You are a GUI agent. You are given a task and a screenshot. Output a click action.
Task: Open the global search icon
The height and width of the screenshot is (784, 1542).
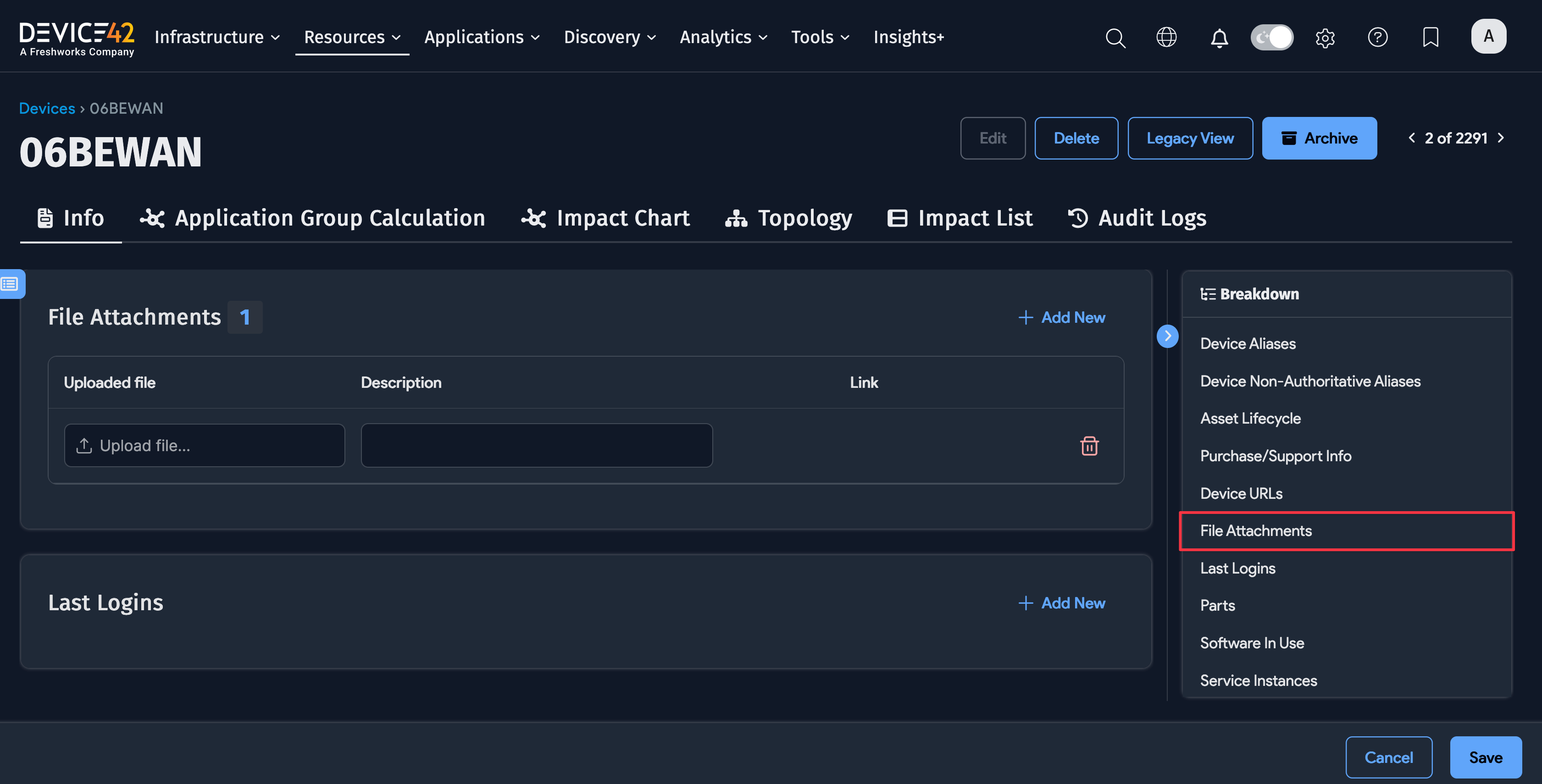tap(1115, 37)
